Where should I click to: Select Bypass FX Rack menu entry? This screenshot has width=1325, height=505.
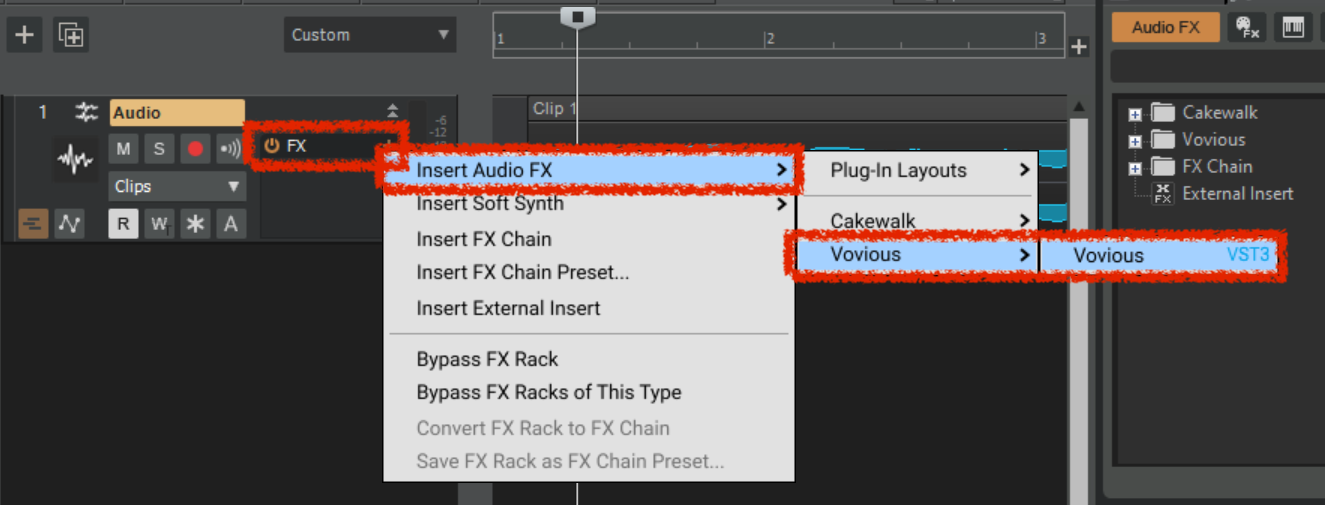tap(487, 359)
